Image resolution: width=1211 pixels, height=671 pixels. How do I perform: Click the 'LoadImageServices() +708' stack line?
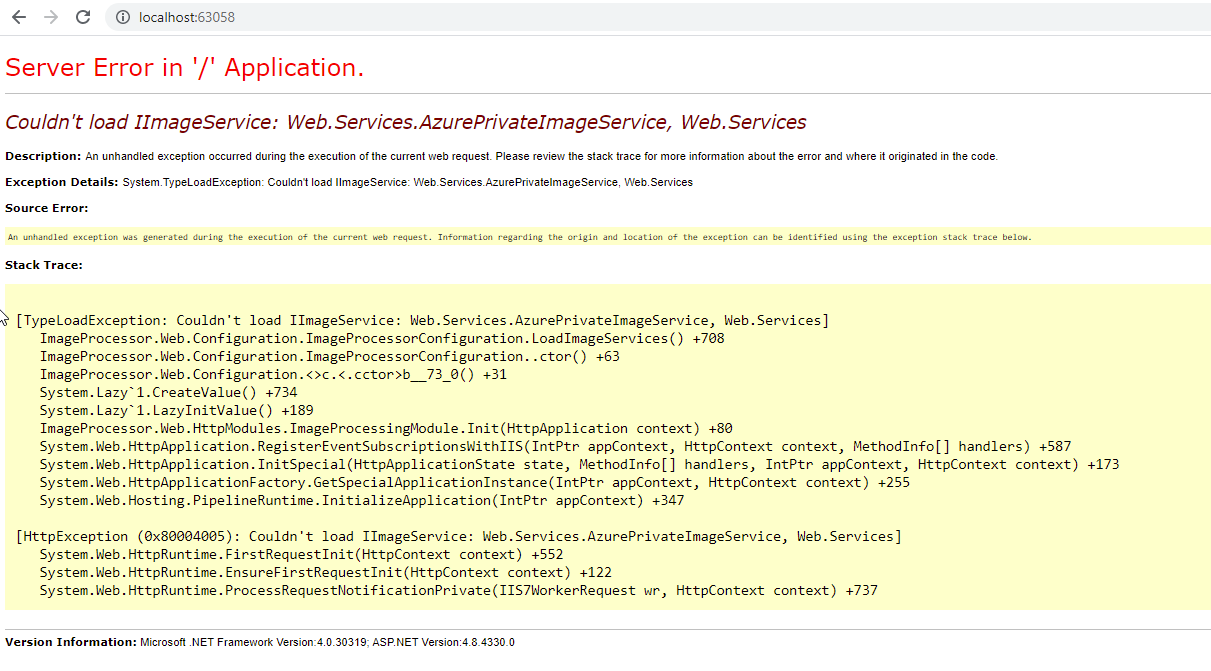(x=382, y=338)
